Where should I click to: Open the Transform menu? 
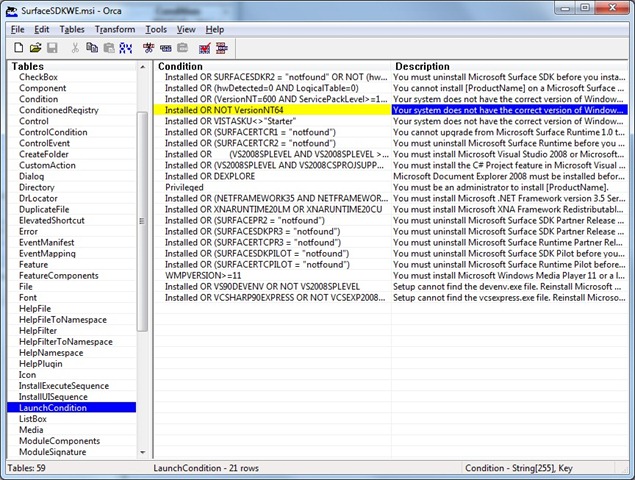pos(115,30)
